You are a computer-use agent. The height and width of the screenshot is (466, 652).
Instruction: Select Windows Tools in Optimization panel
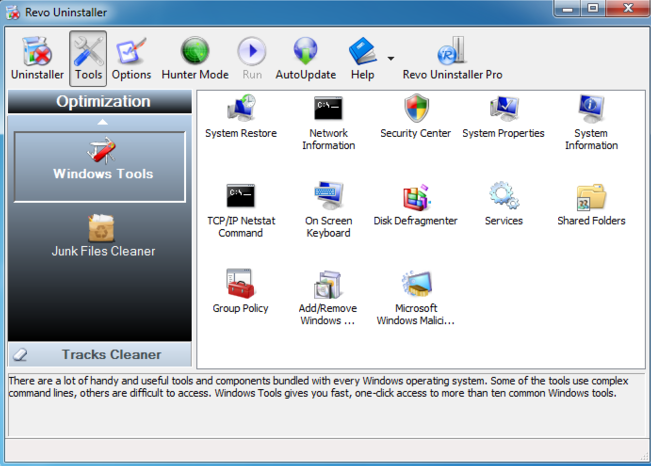pyautogui.click(x=100, y=167)
